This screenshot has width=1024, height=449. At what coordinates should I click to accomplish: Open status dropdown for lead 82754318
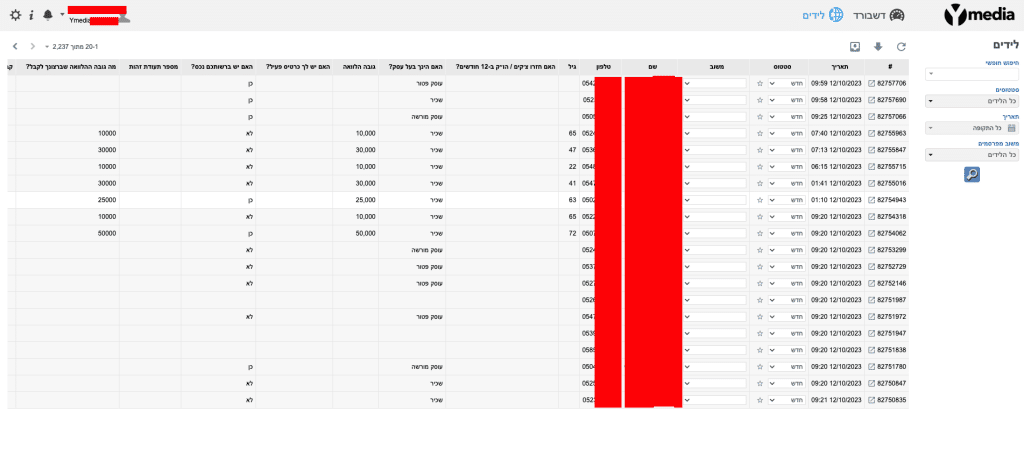tap(787, 217)
